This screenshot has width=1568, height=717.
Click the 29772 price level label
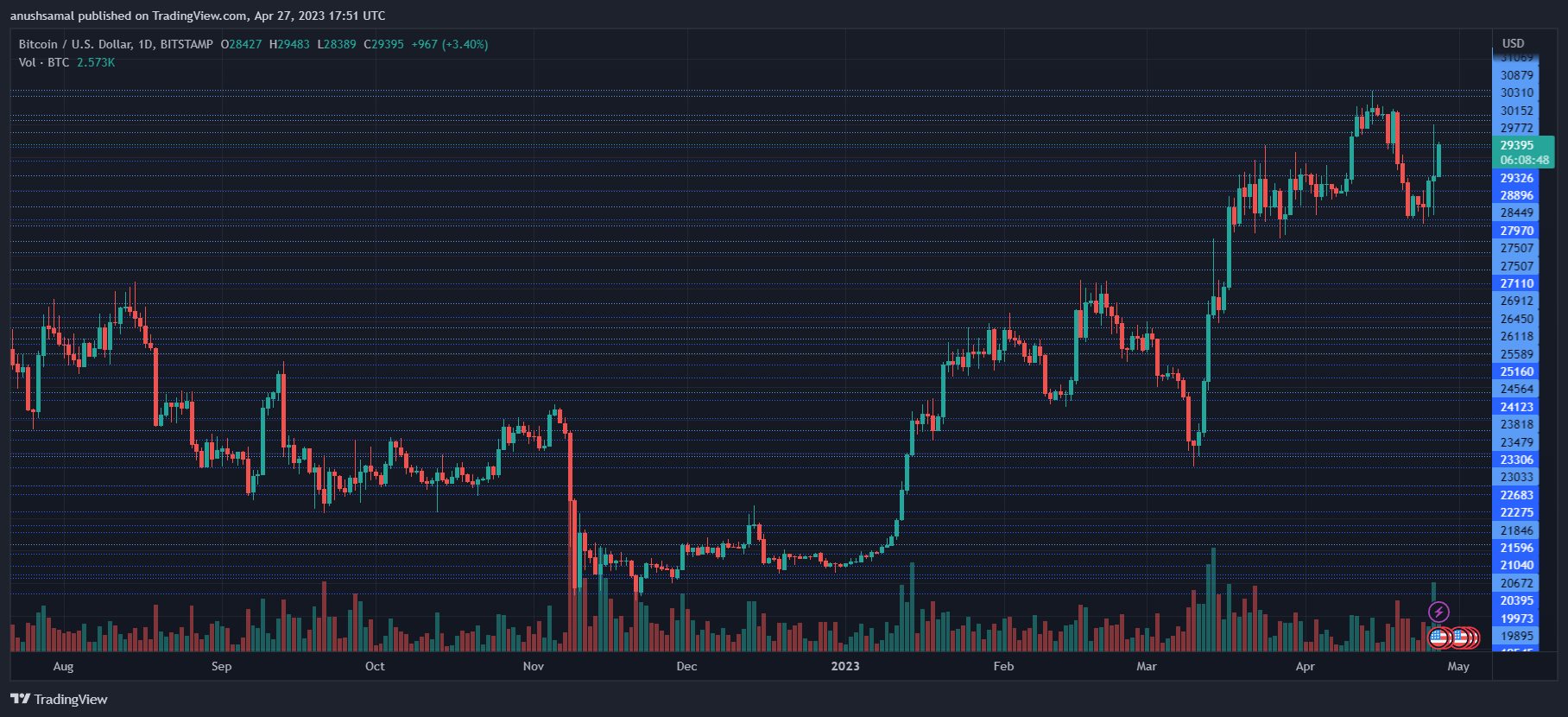(x=1516, y=128)
